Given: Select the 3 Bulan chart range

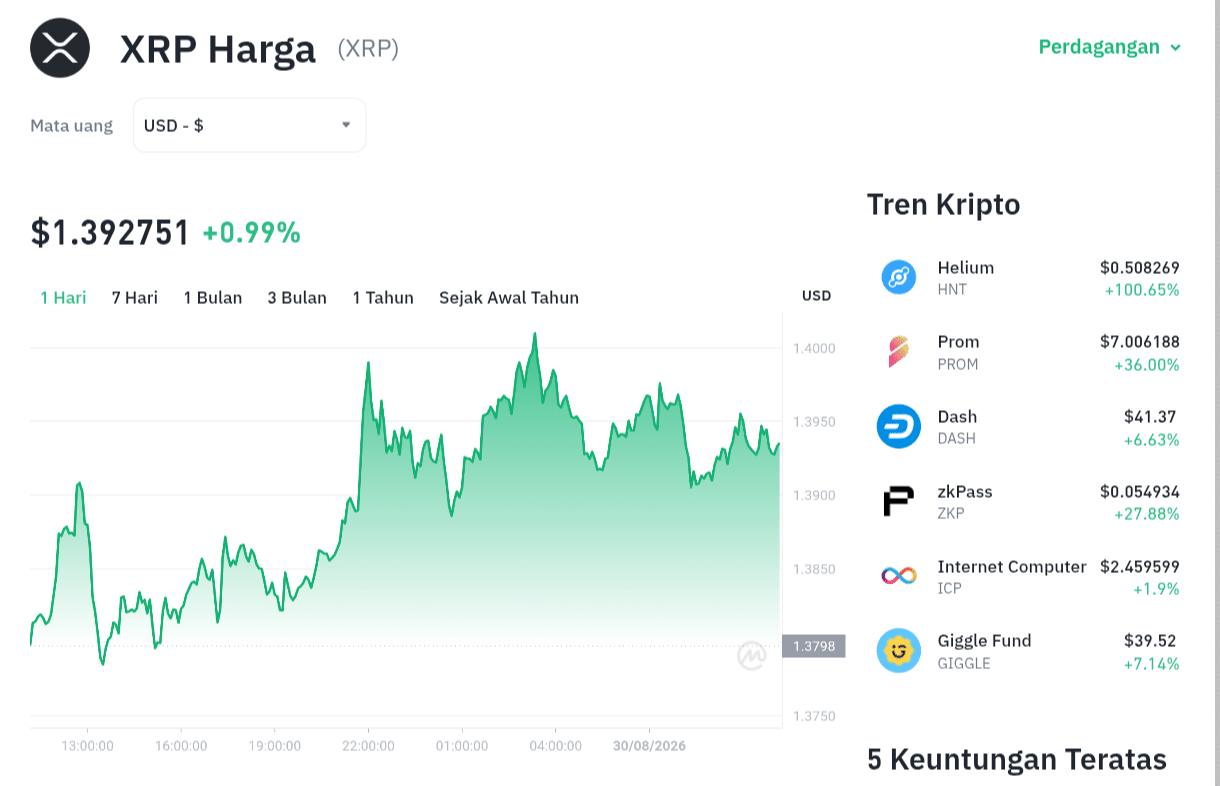Looking at the screenshot, I should pos(297,297).
